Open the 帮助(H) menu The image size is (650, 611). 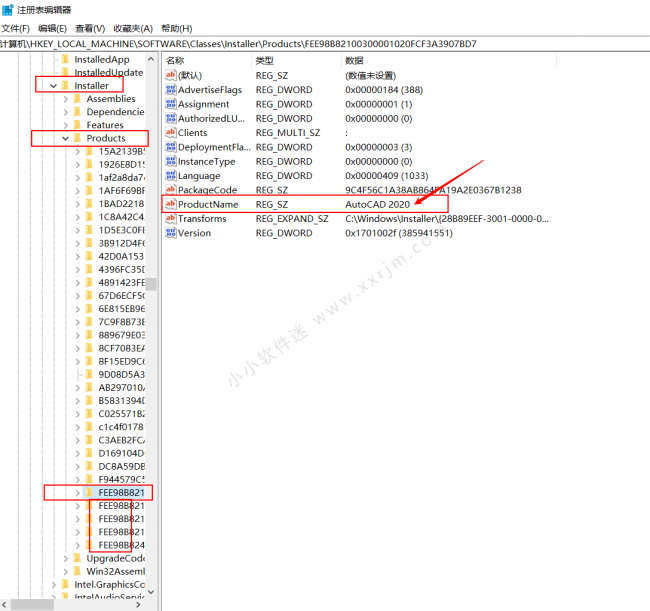point(177,28)
